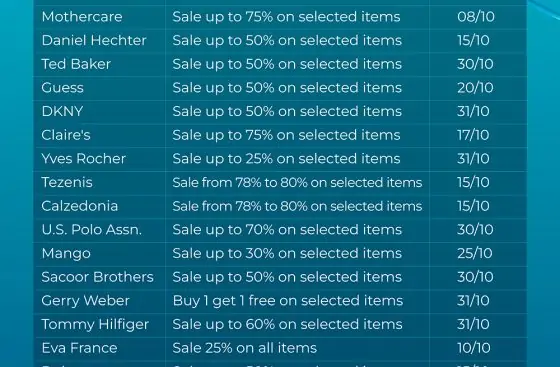Screen dimensions: 560x367
Task: Click the Claire's 17/10 end date
Action: coord(473,135)
